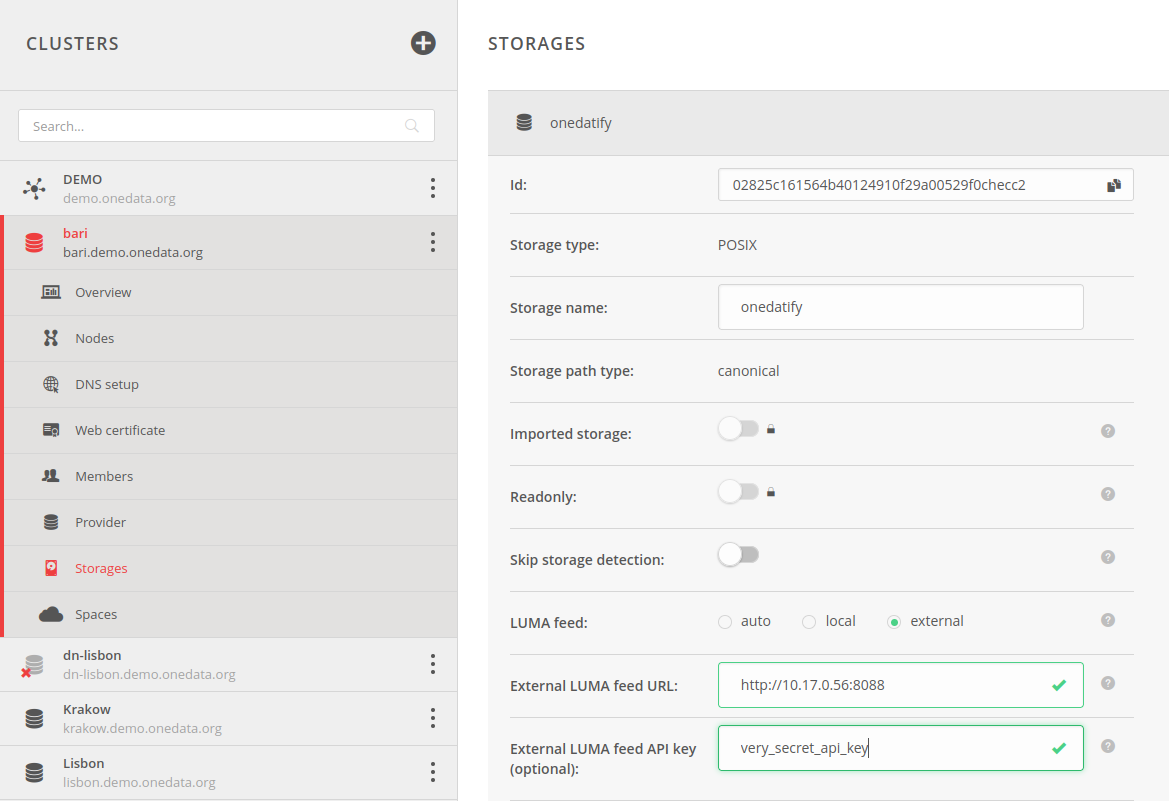The width and height of the screenshot is (1169, 801).
Task: Open the Members menu item
Action: (x=231, y=477)
